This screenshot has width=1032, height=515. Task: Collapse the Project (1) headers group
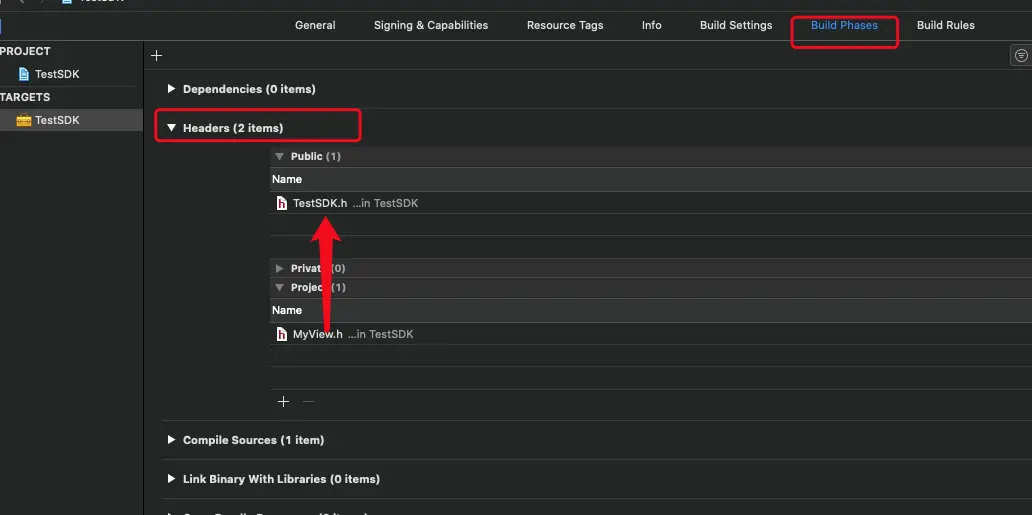[x=279, y=287]
